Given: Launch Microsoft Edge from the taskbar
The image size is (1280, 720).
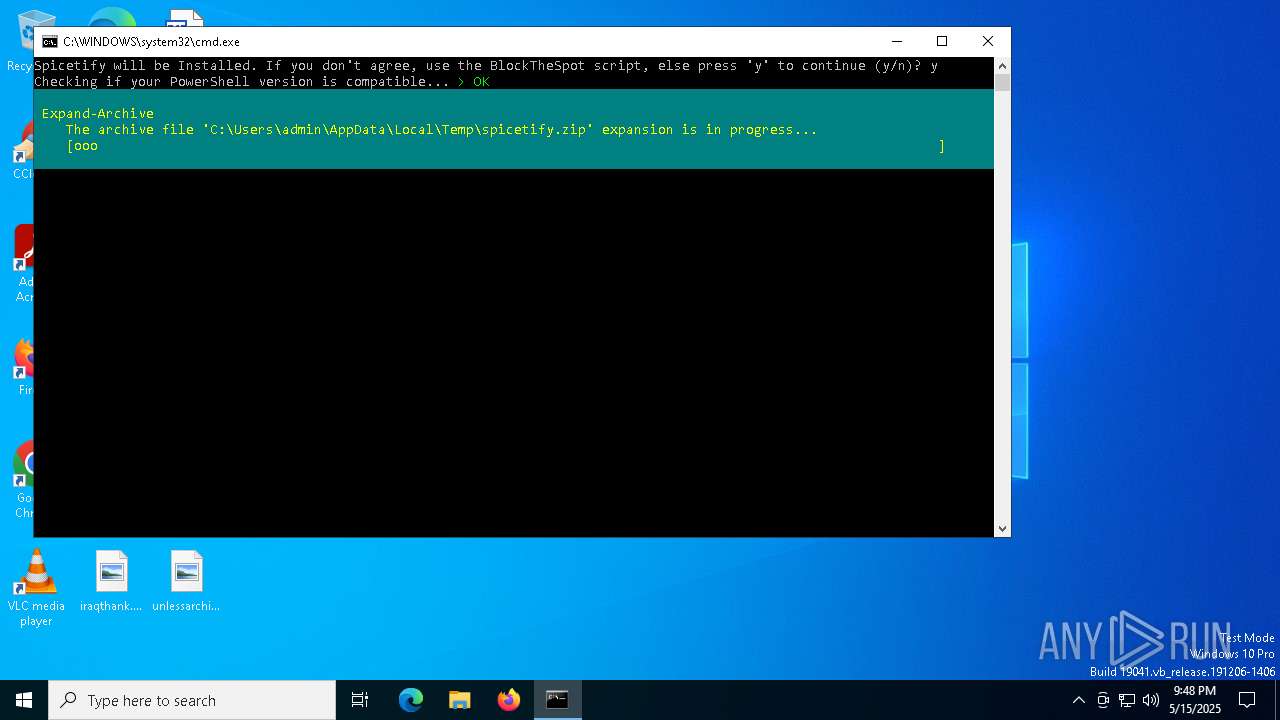Looking at the screenshot, I should (411, 700).
